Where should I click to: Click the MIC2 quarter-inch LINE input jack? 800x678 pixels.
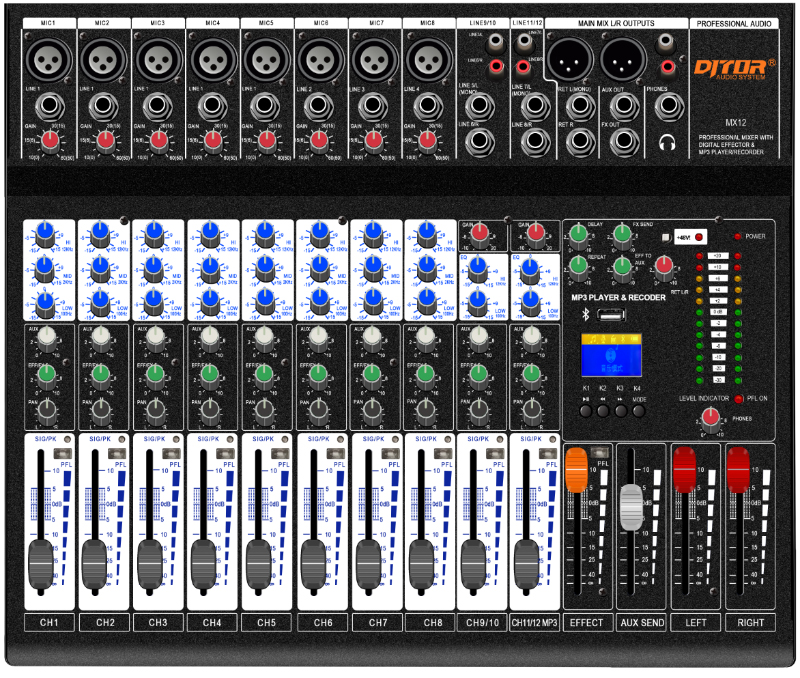click(x=104, y=106)
